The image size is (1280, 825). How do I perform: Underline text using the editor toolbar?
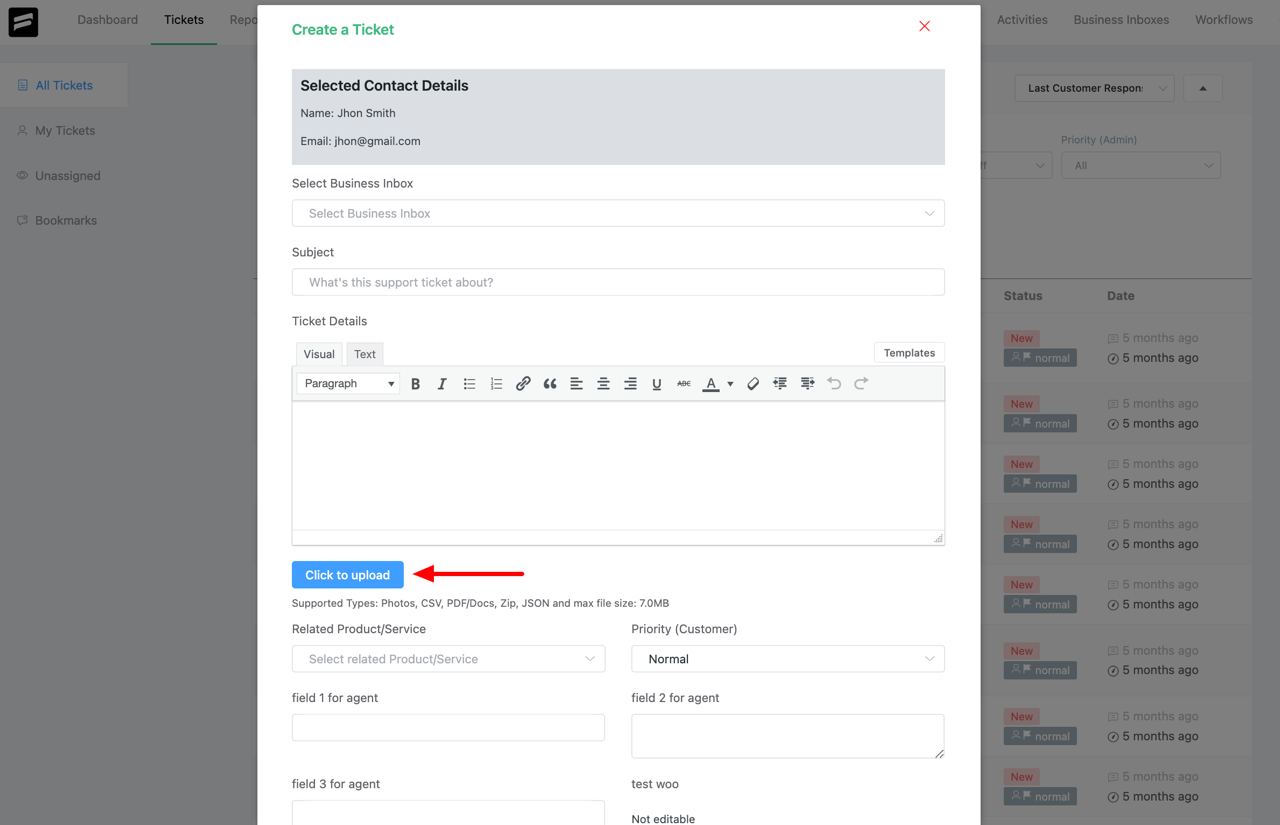[x=657, y=383]
